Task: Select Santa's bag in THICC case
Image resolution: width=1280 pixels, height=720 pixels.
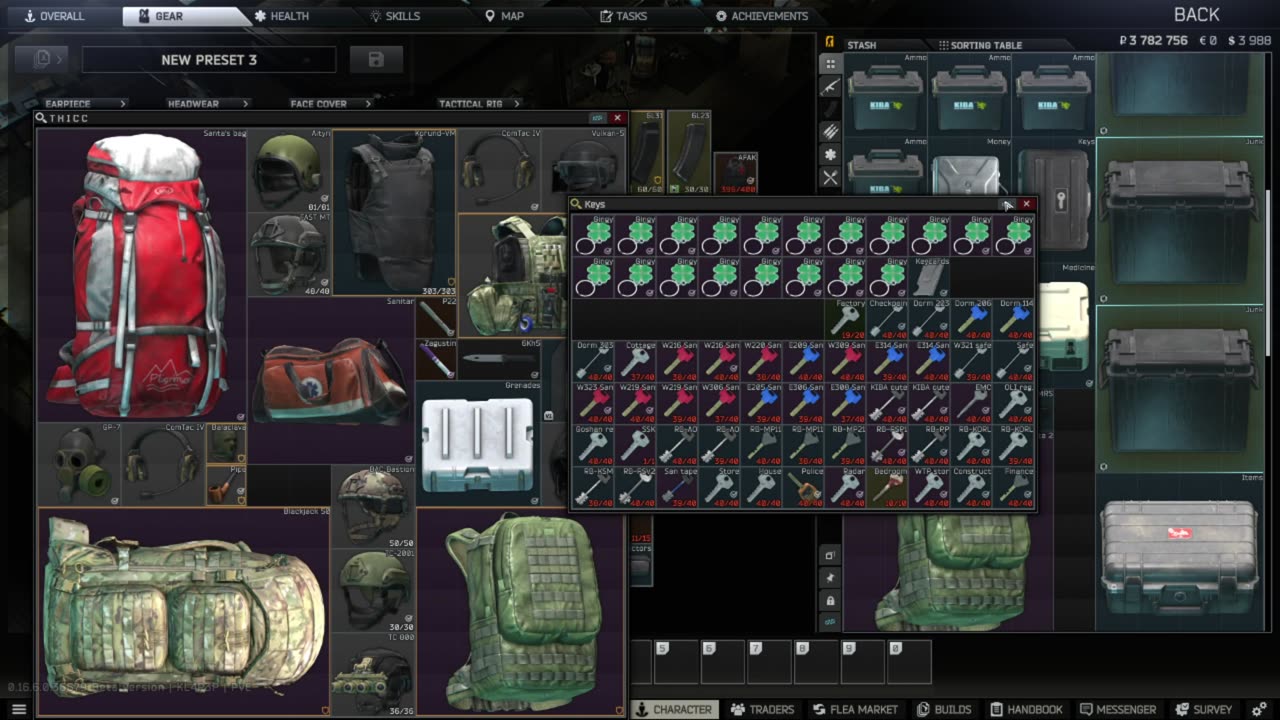Action: click(143, 275)
